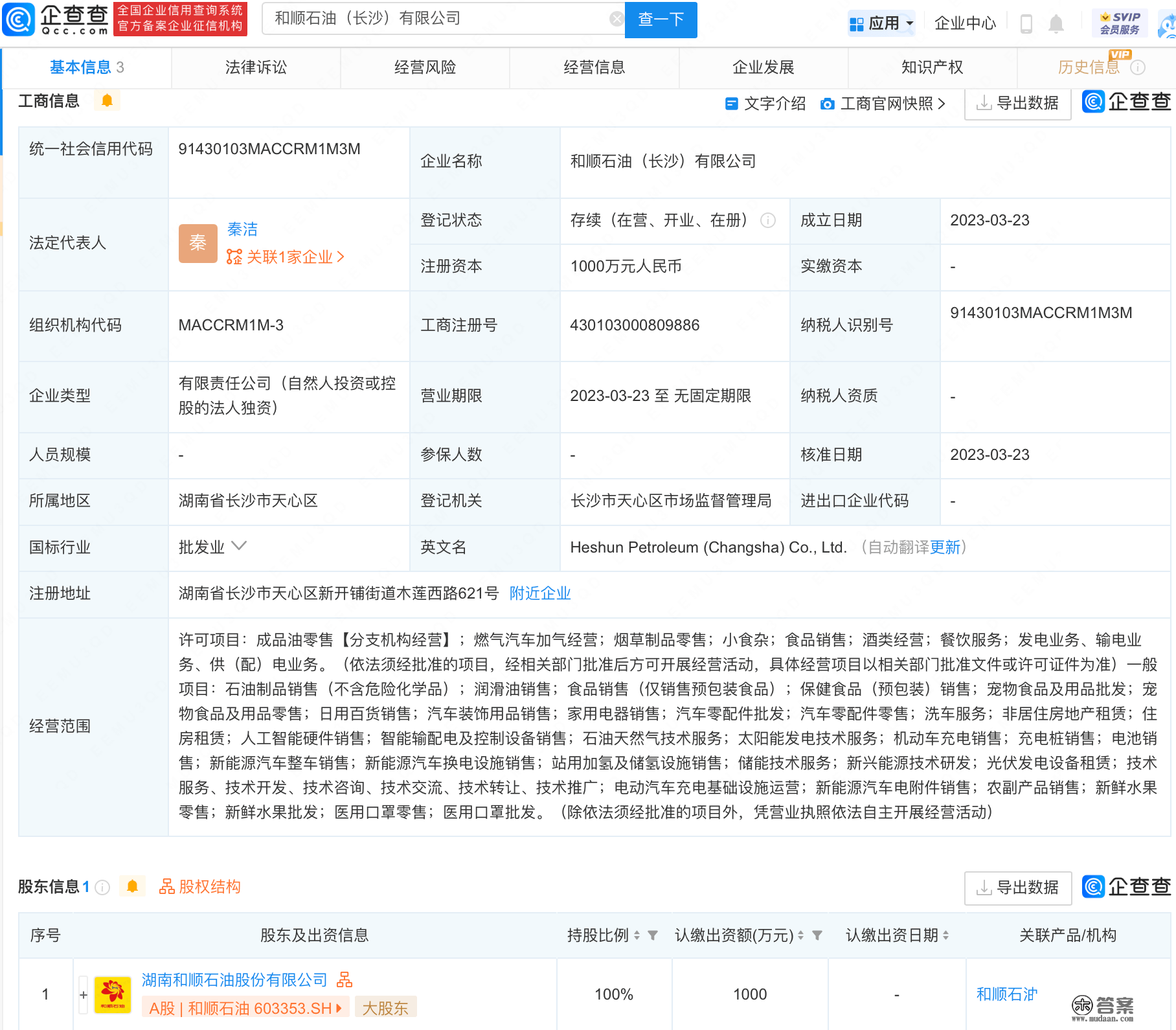Click bell icon next to 股东信息
The image size is (1176, 1030).
click(132, 886)
